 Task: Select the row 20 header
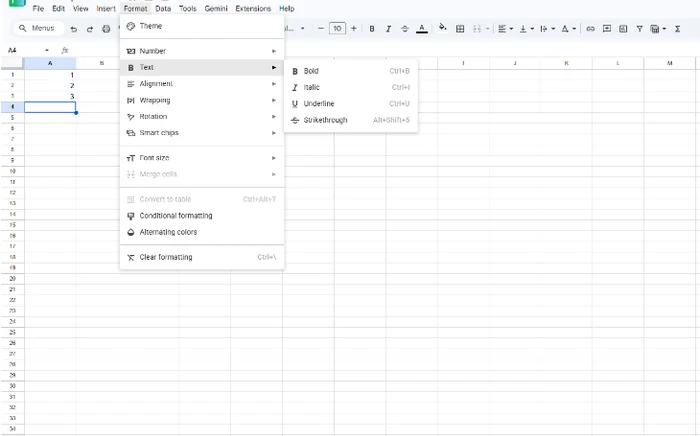12,278
